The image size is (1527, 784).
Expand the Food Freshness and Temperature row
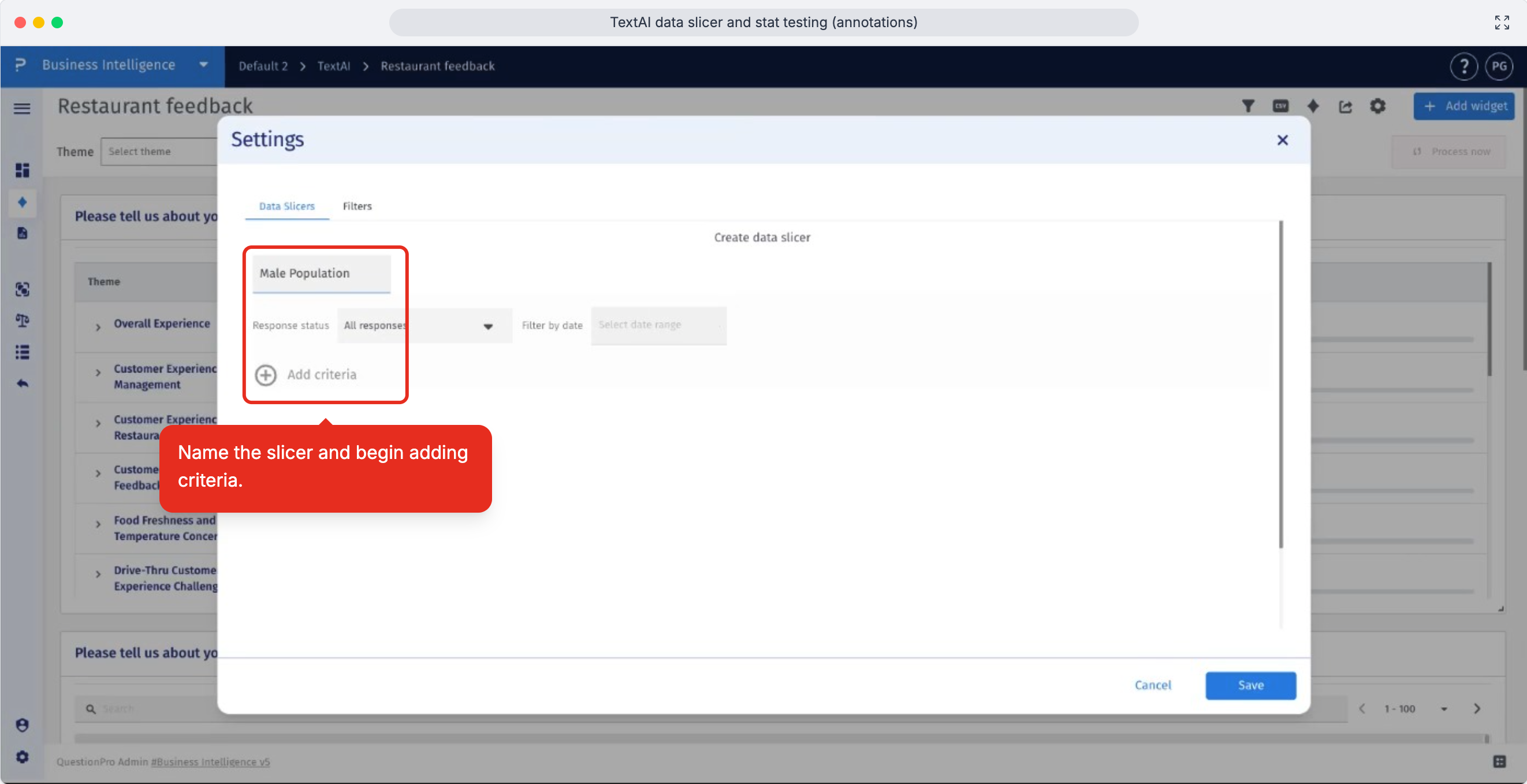[x=98, y=524]
